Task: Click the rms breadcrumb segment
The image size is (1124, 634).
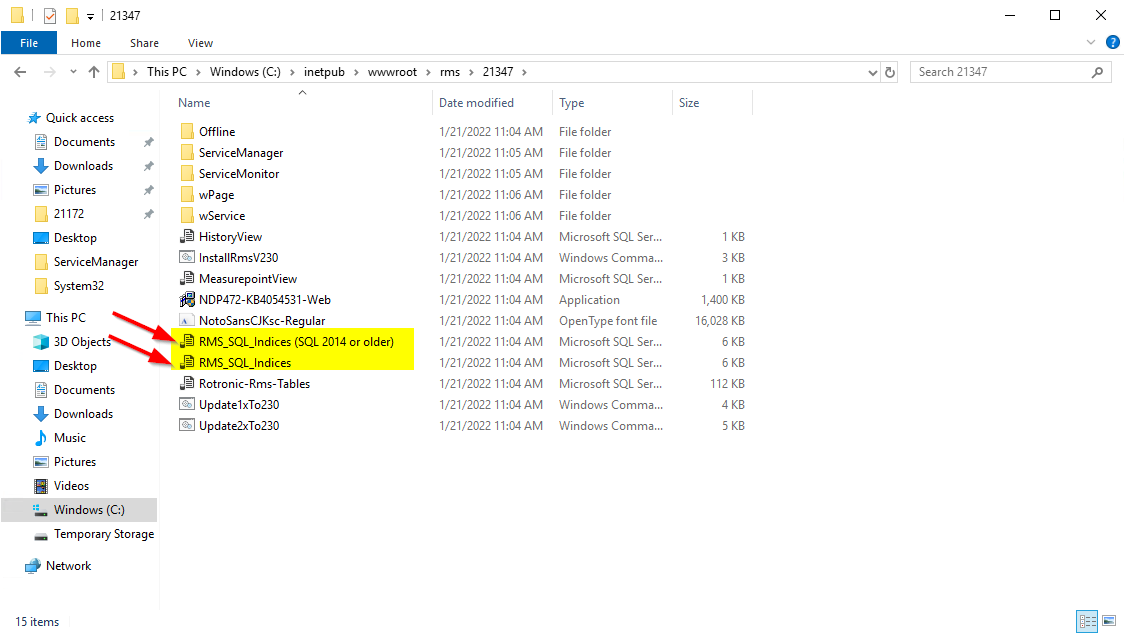Action: click(450, 72)
